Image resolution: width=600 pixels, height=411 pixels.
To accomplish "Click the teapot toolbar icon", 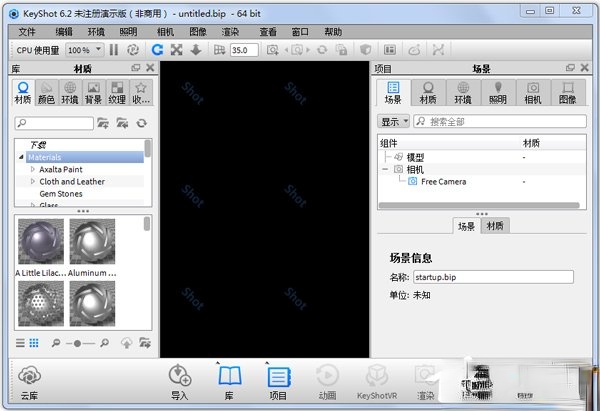I will tap(414, 50).
